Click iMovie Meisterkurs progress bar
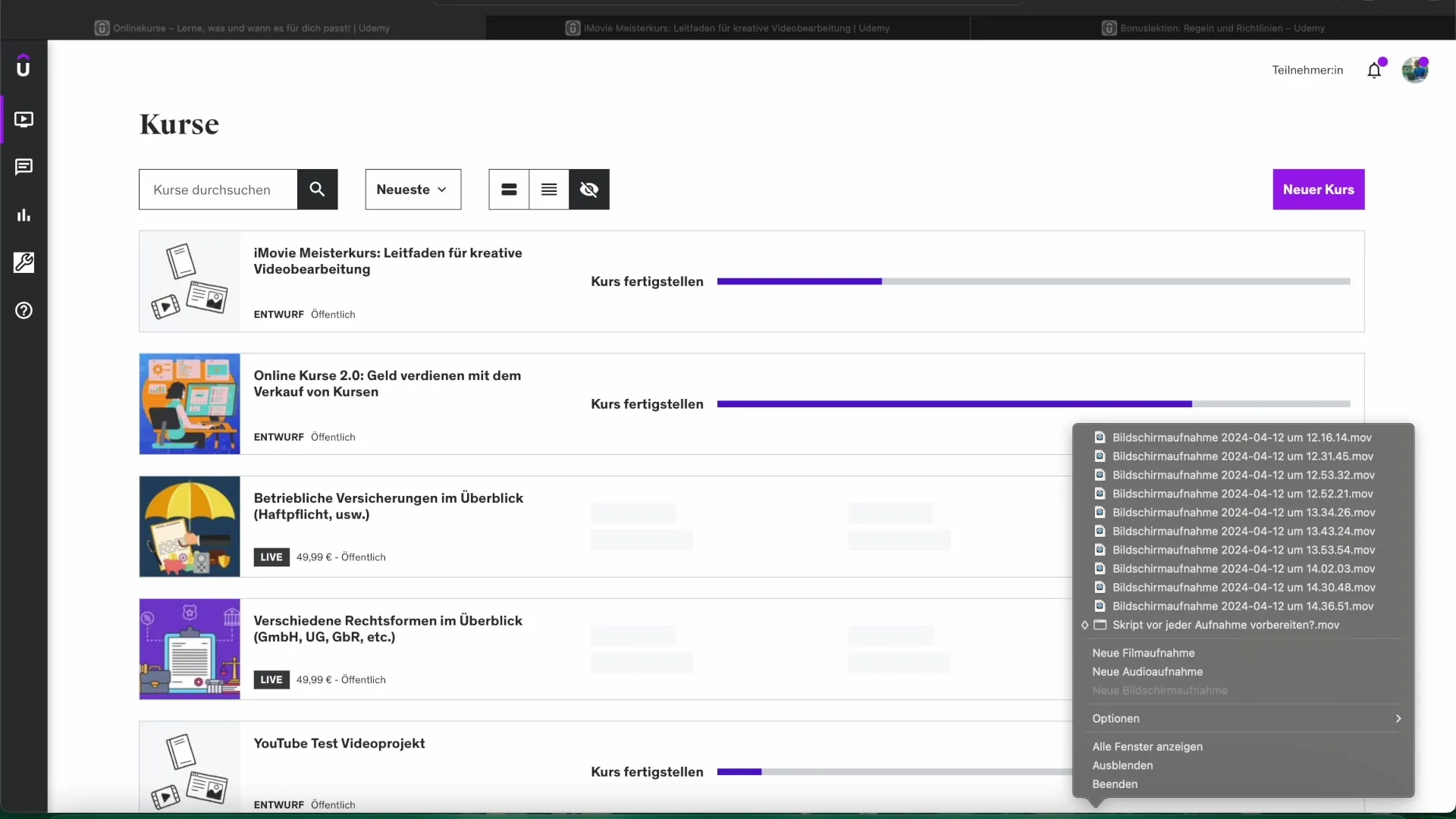 coord(1034,281)
